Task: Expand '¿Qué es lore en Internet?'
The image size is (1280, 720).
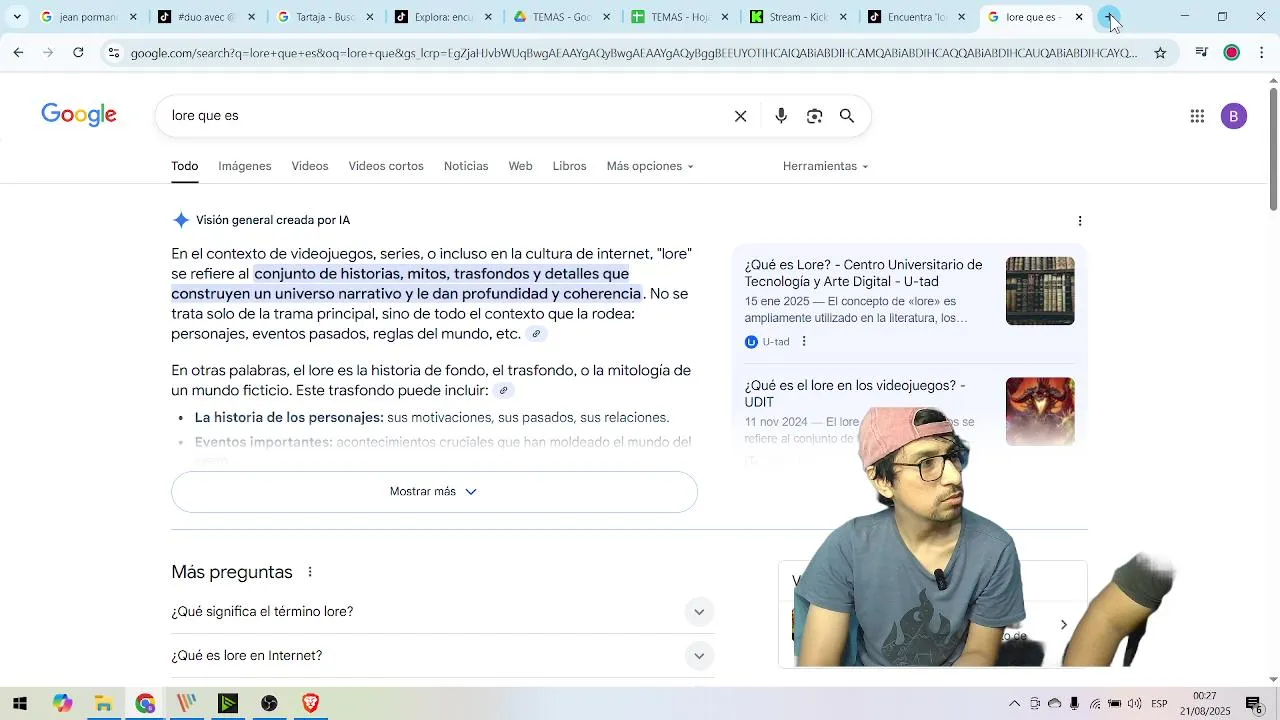Action: (443, 656)
